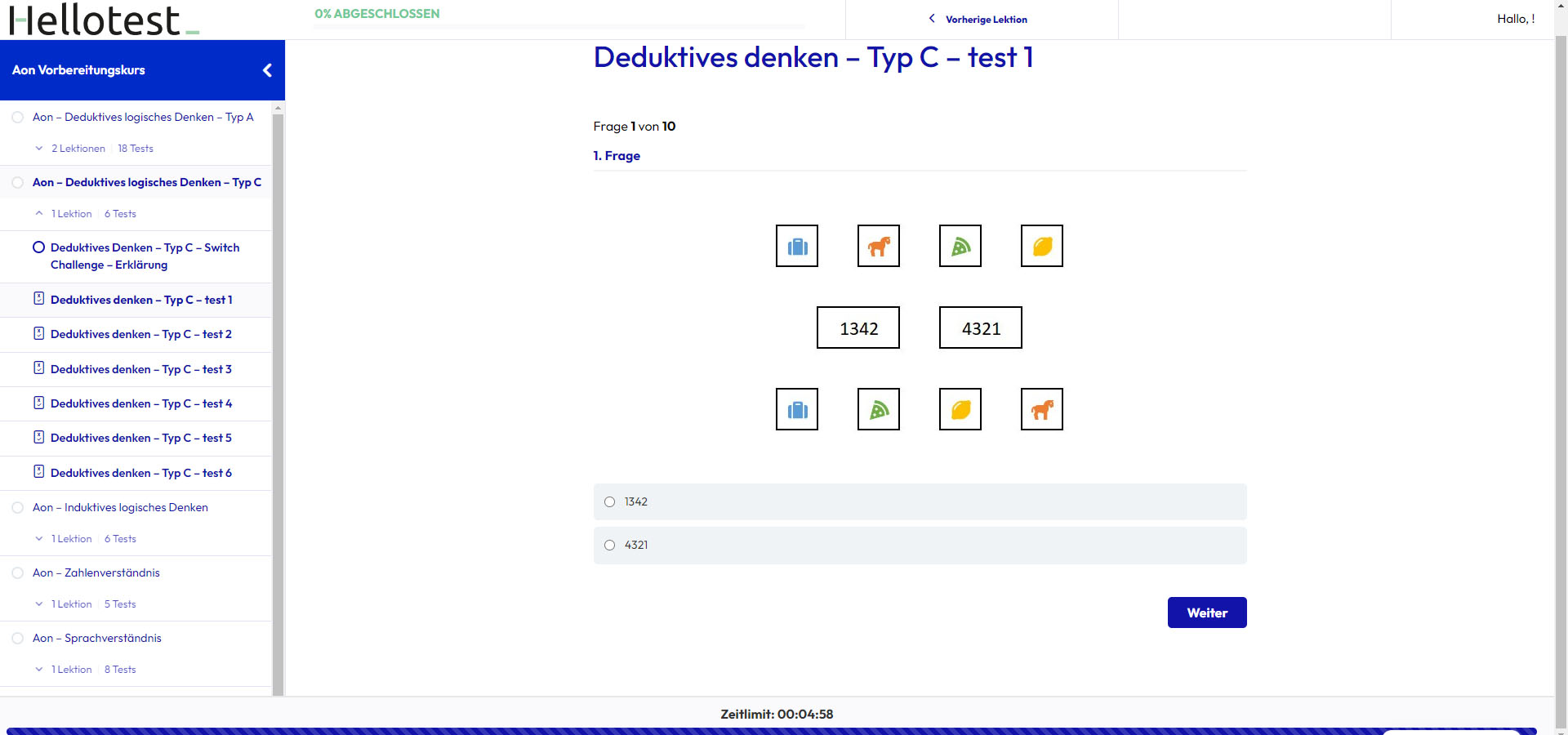The width and height of the screenshot is (1568, 735).
Task: Click the quiz icon beside test 3
Action: point(38,368)
